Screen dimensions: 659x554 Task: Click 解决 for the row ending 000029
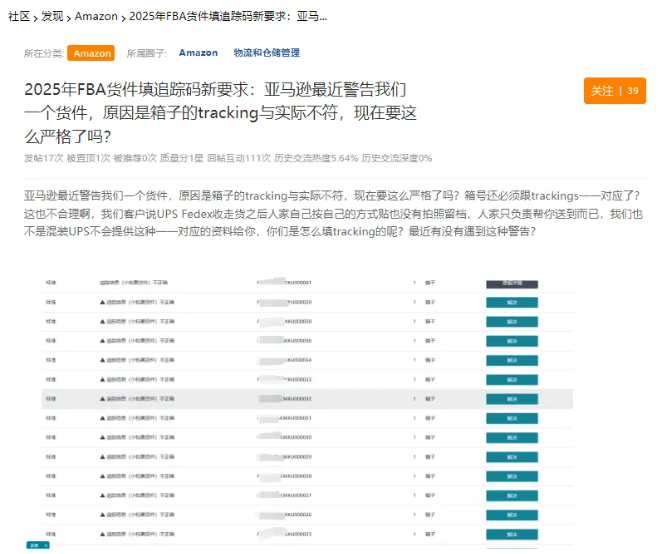pos(512,457)
